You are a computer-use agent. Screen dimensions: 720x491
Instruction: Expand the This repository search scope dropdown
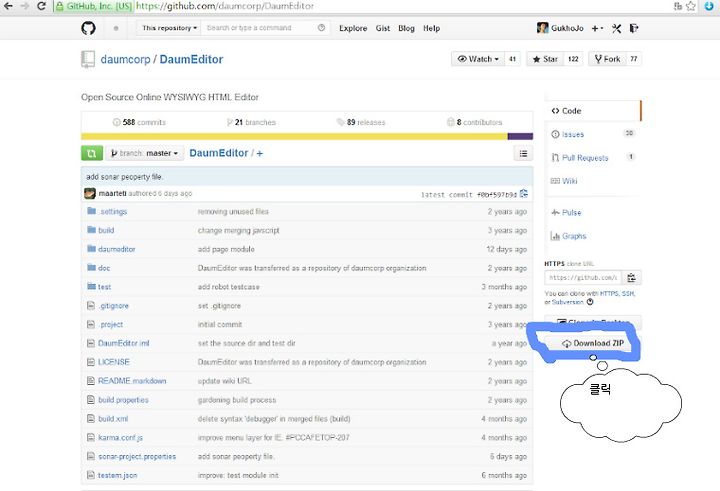pos(169,28)
